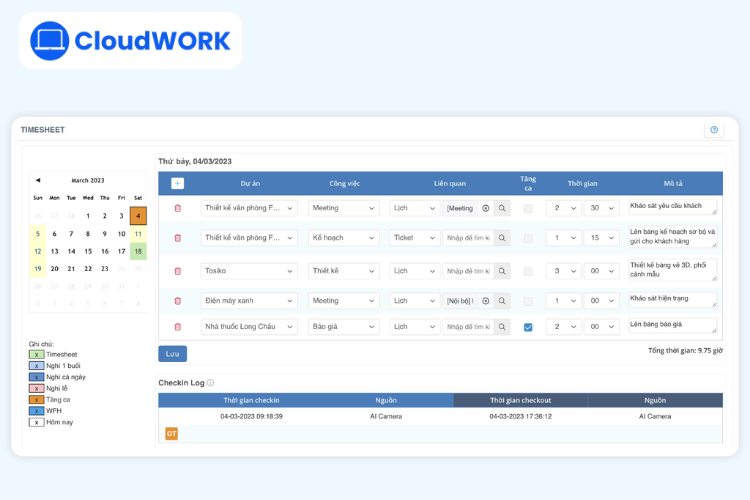750x500 pixels.
Task: Click the CloudWORK logo
Action: point(130,41)
